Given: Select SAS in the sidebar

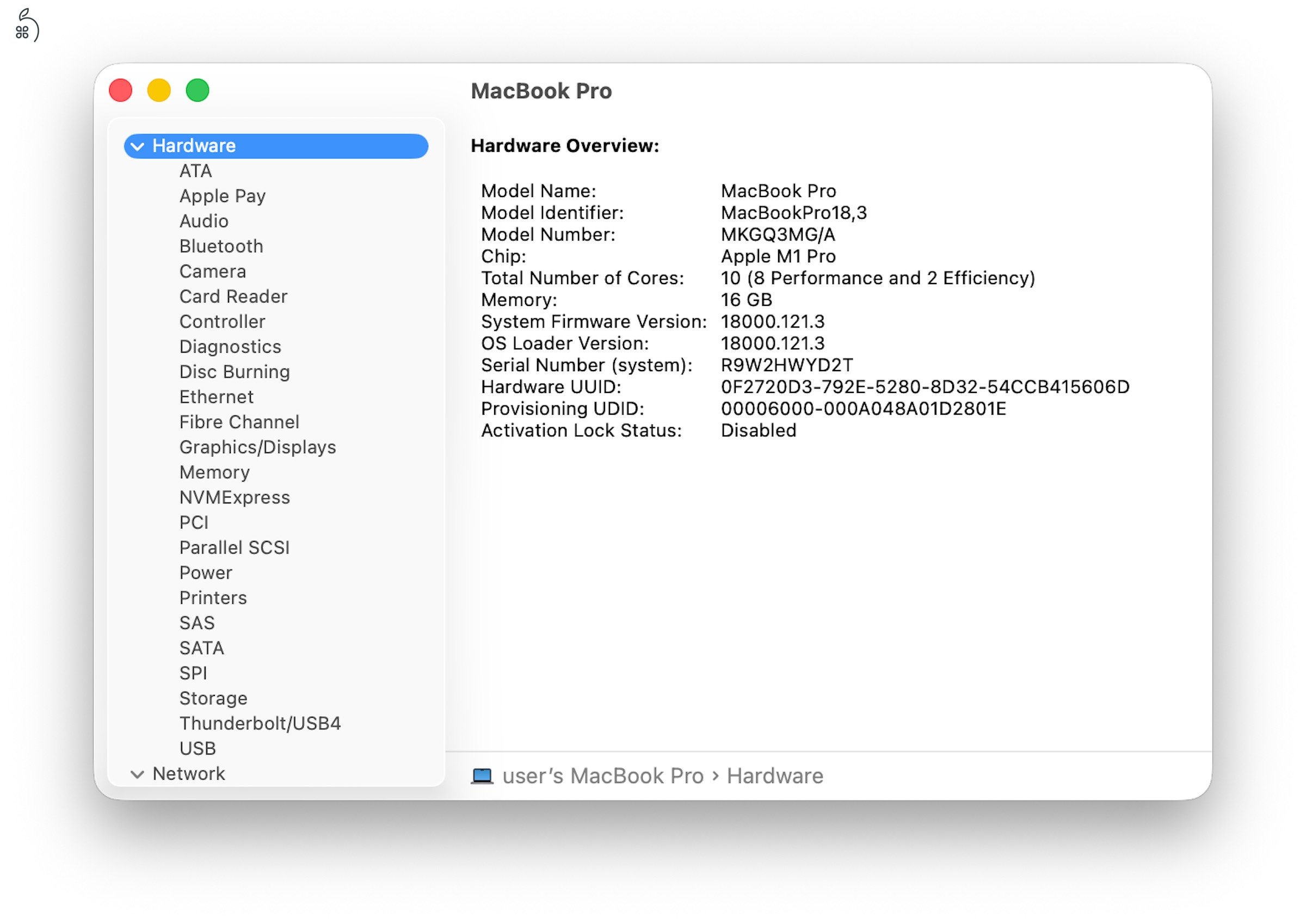Looking at the screenshot, I should pyautogui.click(x=197, y=623).
